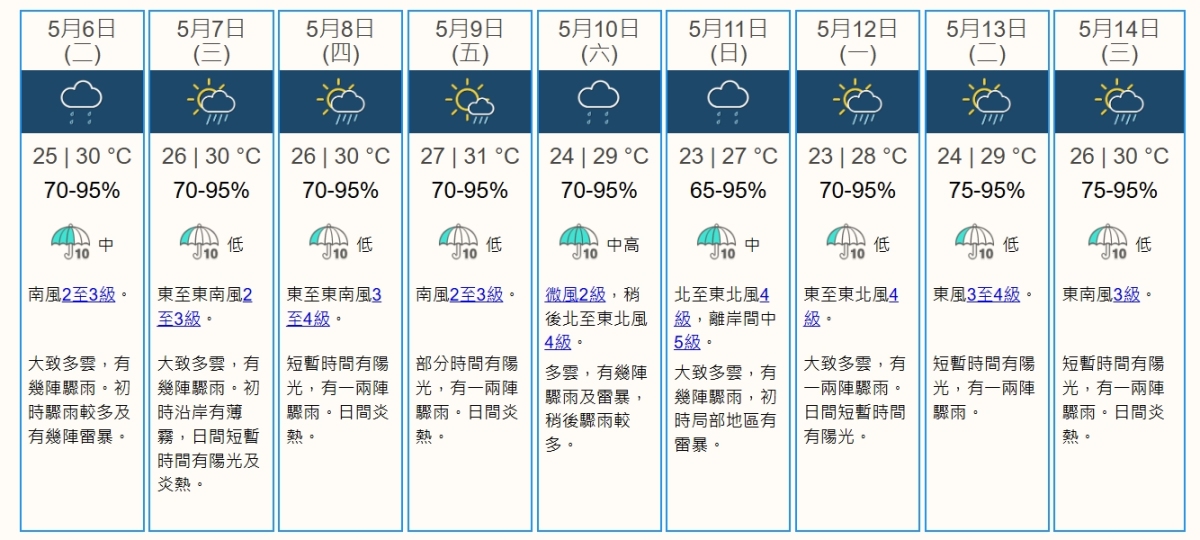This screenshot has height=540, width=1200.
Task: Click the umbrella icon under 5月13日
Action: pos(975,242)
